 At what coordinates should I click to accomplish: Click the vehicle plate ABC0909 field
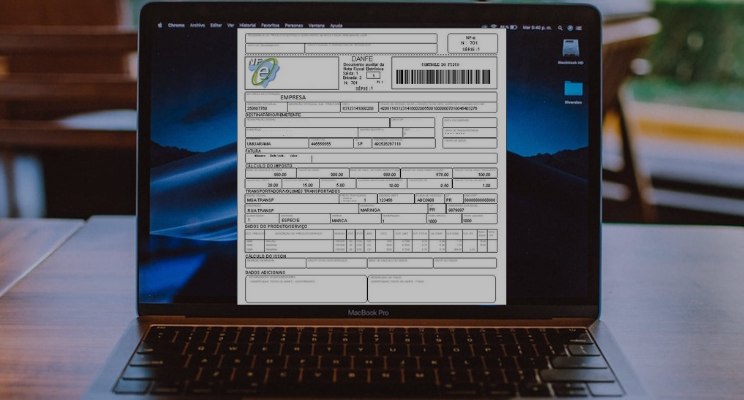[429, 199]
